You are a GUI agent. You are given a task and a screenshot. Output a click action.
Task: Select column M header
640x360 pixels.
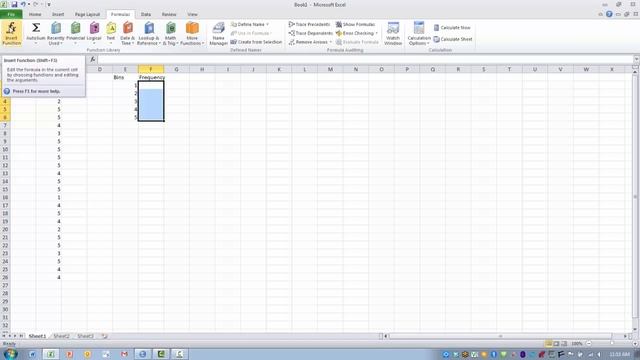coord(330,69)
